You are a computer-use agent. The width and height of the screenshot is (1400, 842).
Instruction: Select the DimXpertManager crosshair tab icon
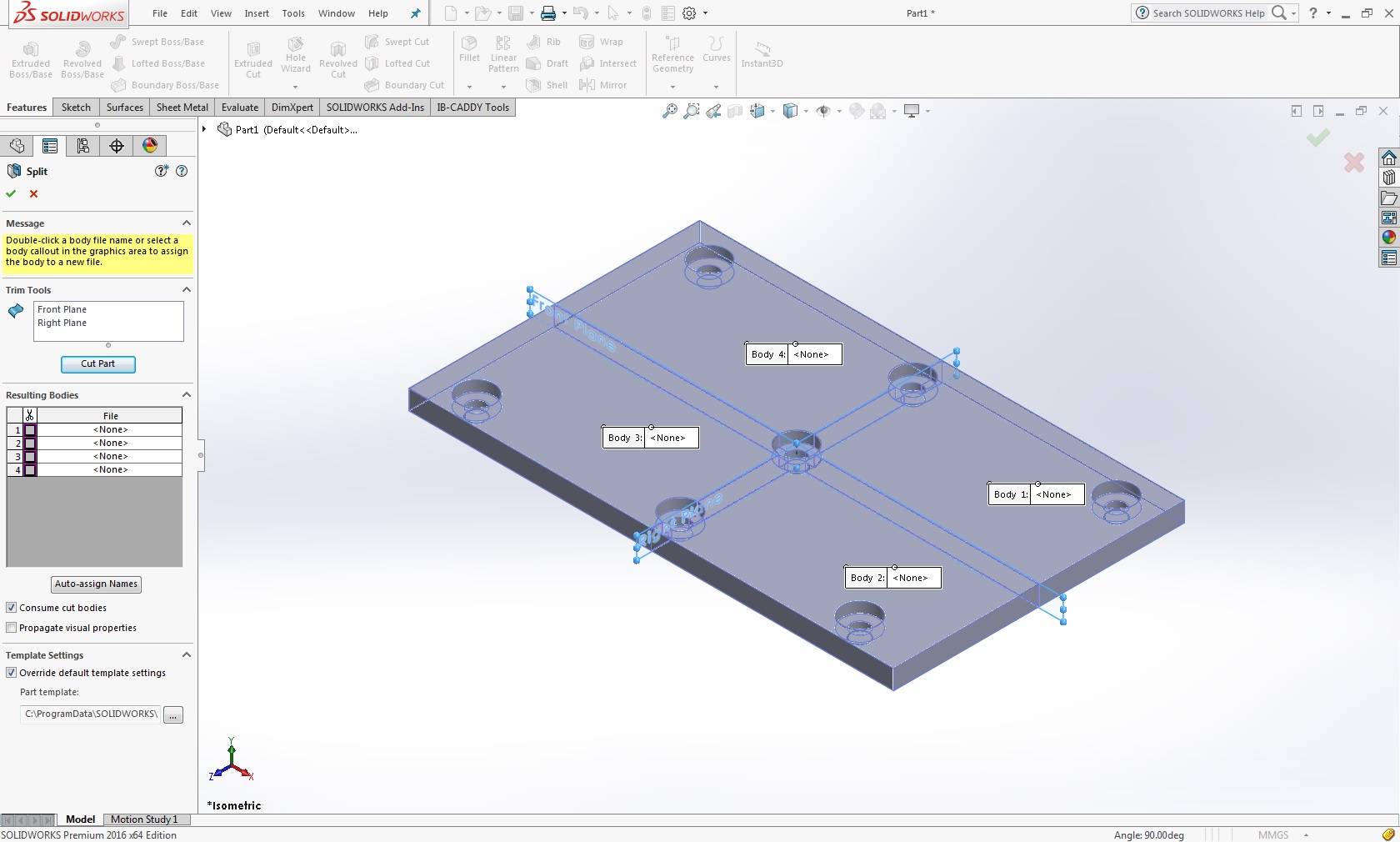[117, 146]
